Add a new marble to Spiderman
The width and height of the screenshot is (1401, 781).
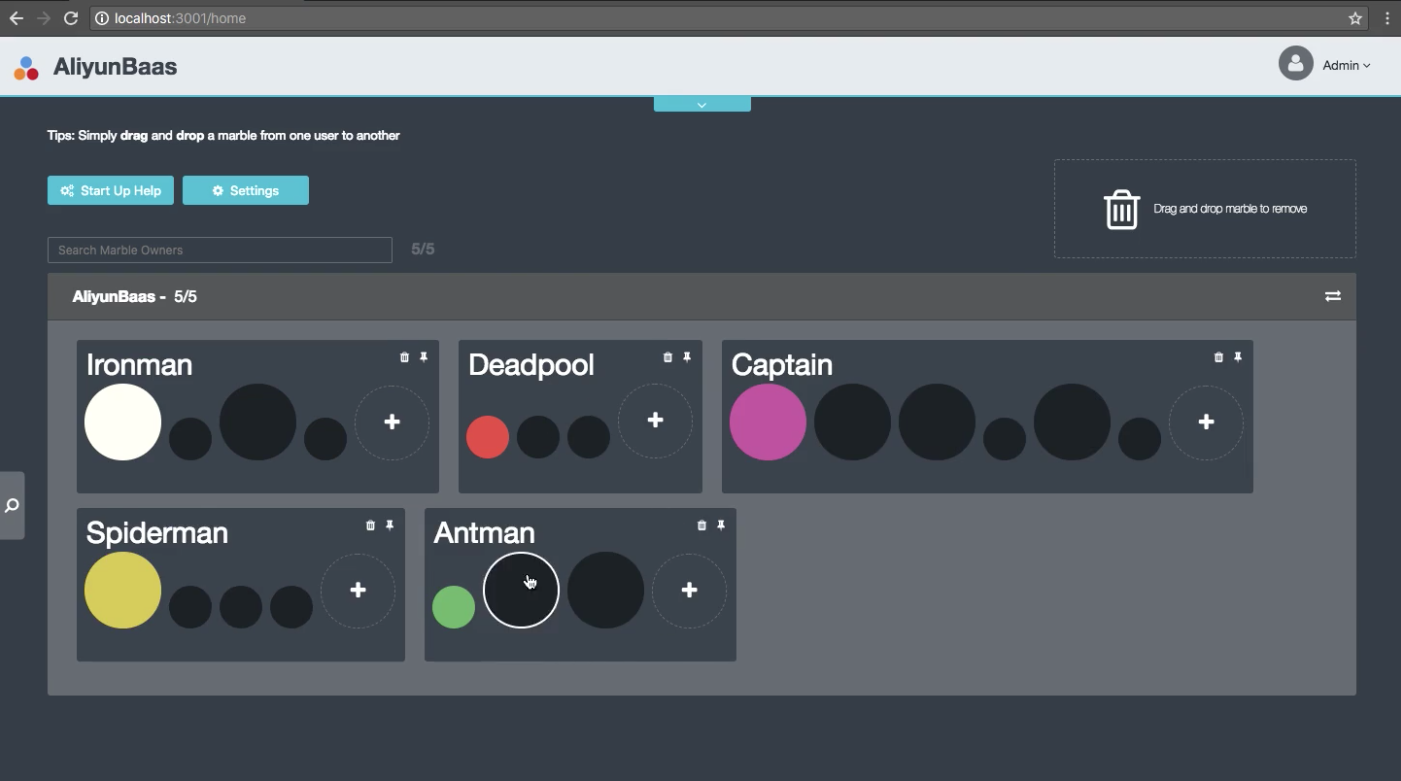tap(357, 590)
